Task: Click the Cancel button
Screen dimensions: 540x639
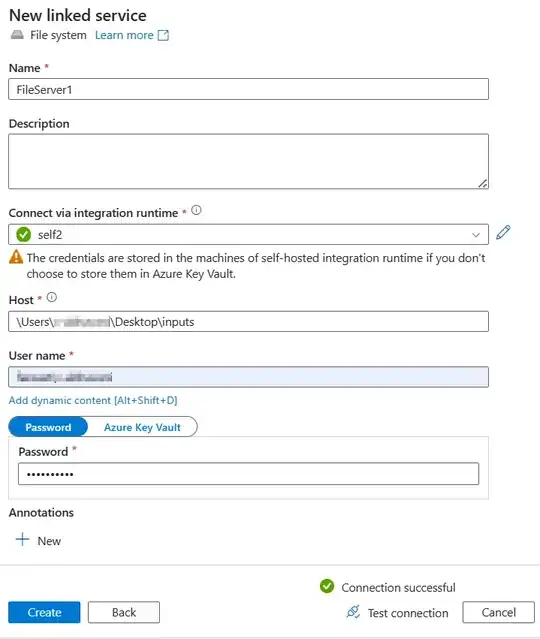Action: 498,612
